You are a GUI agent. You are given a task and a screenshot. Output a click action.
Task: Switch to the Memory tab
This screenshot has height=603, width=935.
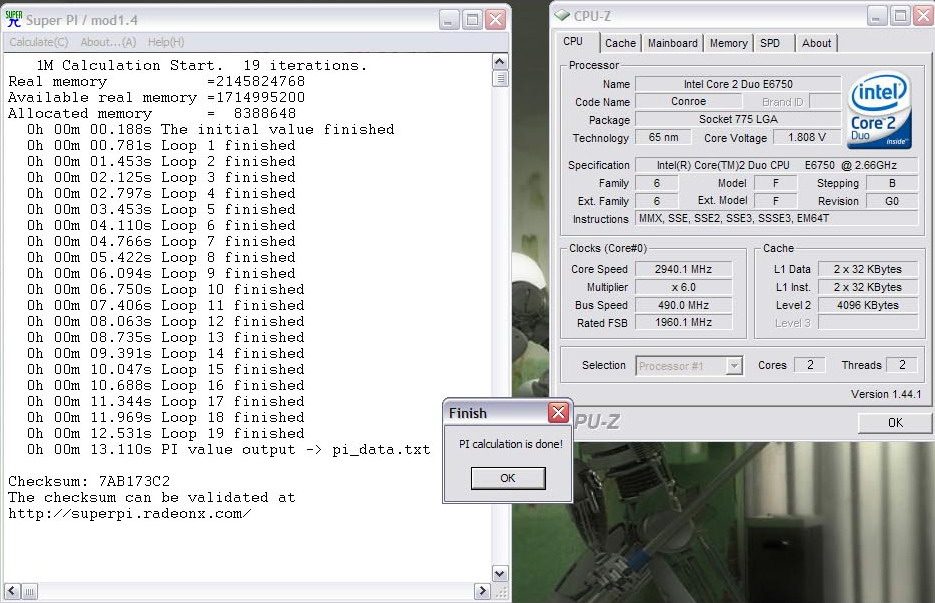click(728, 43)
